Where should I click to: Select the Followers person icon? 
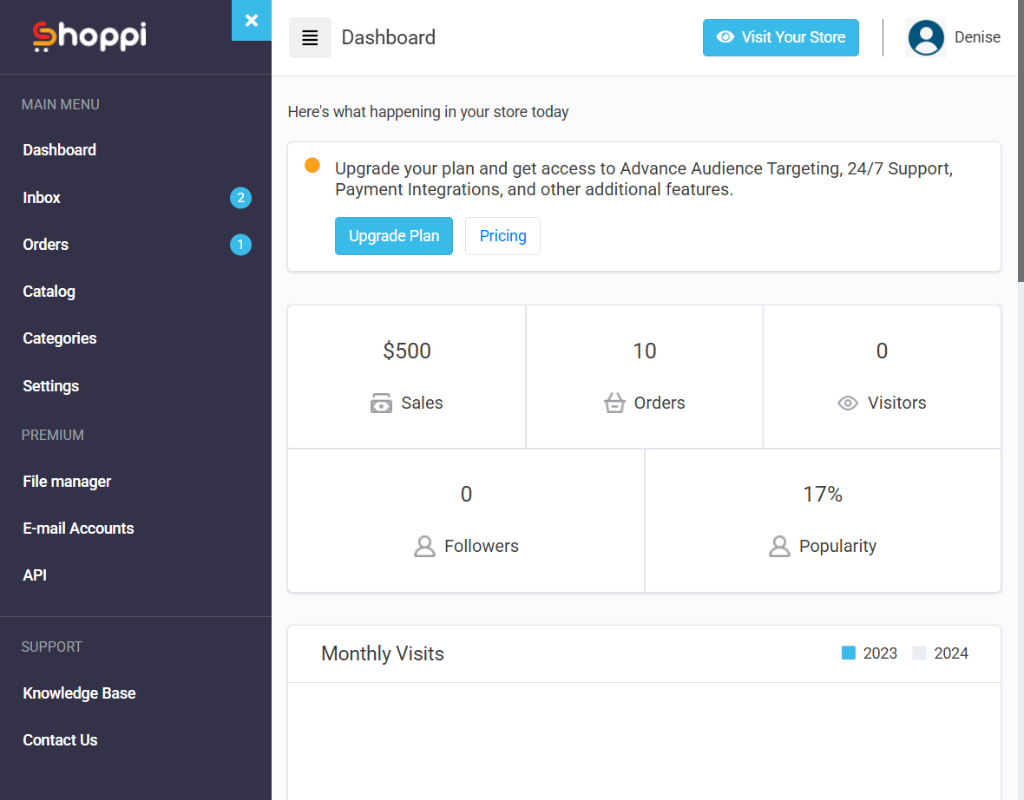[x=423, y=546]
